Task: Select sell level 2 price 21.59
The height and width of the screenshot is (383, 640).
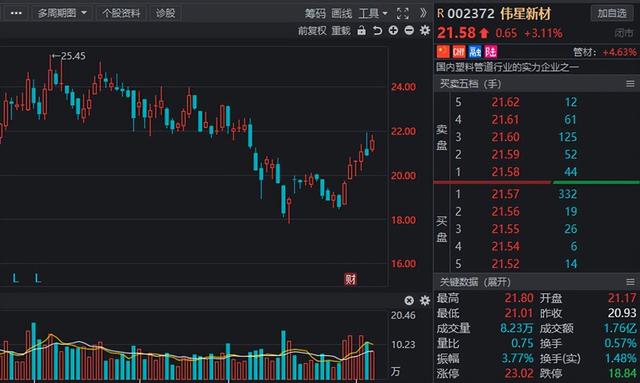Action: coord(505,154)
